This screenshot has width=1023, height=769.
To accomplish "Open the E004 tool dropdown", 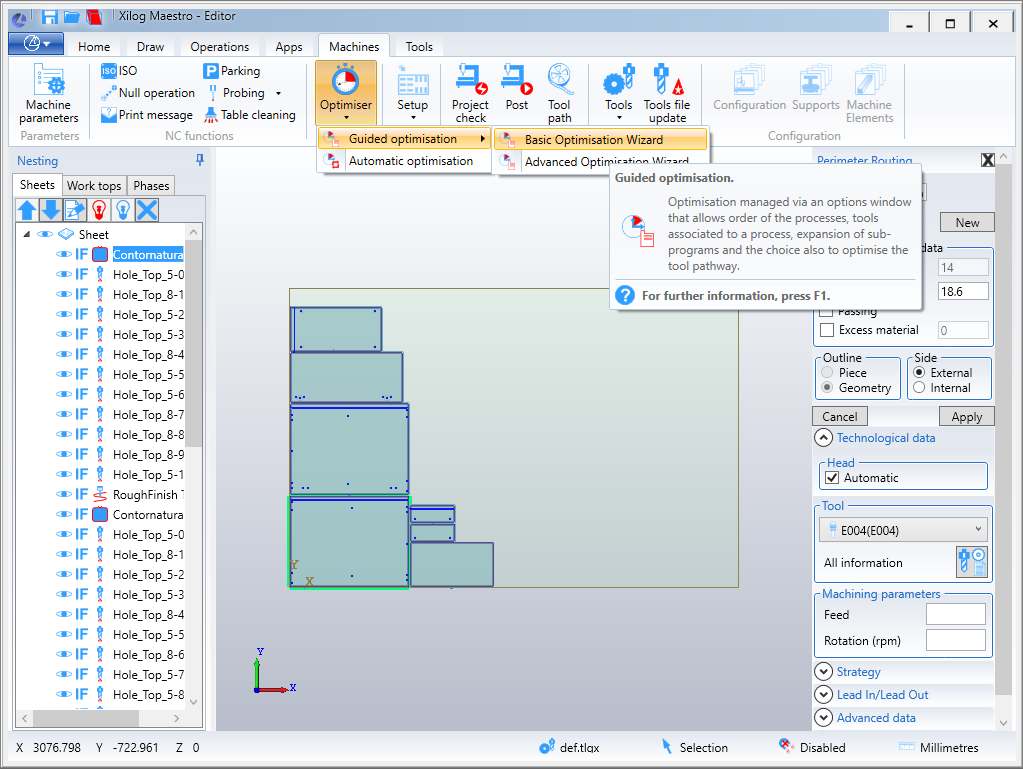I will (x=903, y=530).
